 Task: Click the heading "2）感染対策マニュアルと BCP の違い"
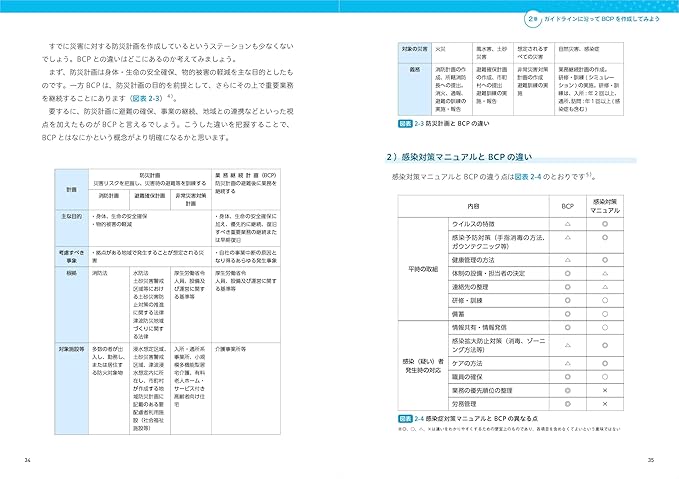[x=459, y=157]
